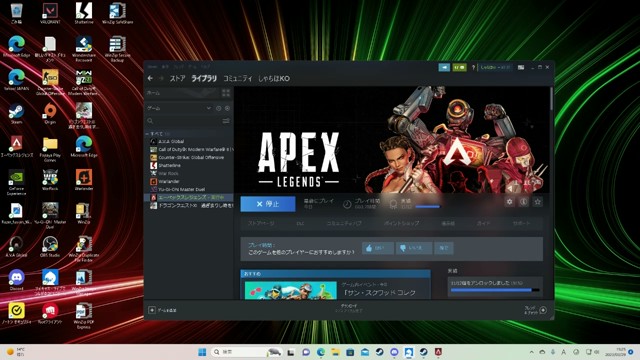The image size is (640, 360).
Task: Open the ストアページ tab under the game
Action: point(261,223)
